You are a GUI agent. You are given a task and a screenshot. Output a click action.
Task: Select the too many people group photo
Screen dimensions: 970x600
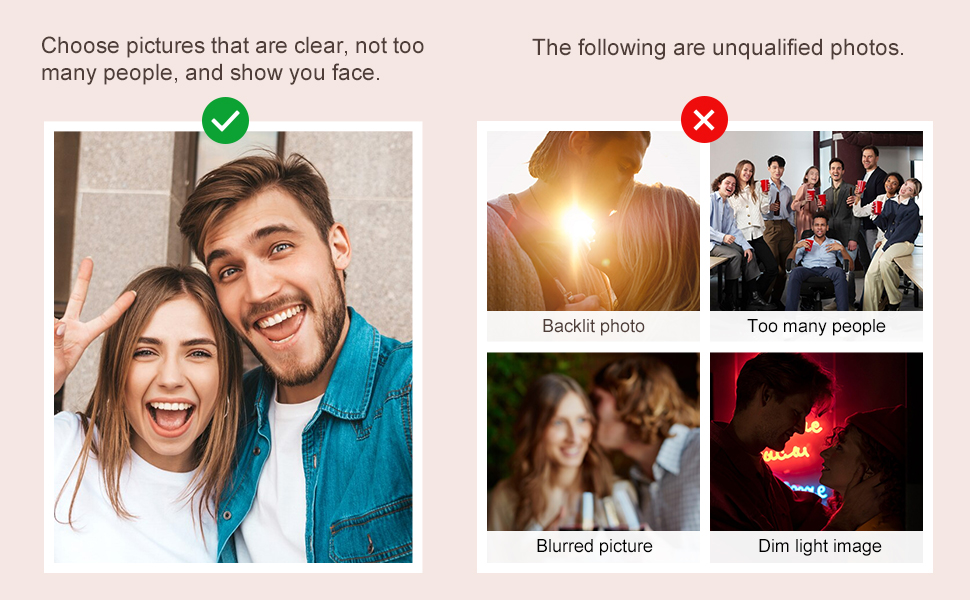[816, 221]
